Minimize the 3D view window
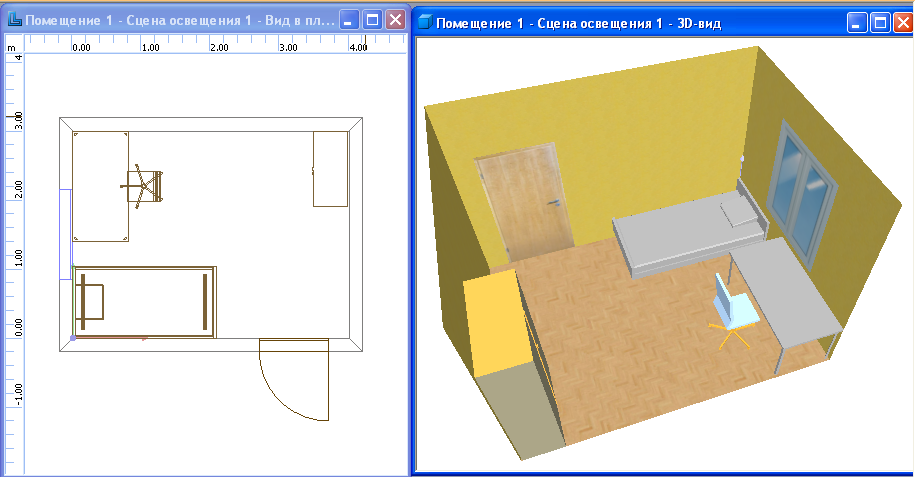This screenshot has width=915, height=477. pos(857,23)
